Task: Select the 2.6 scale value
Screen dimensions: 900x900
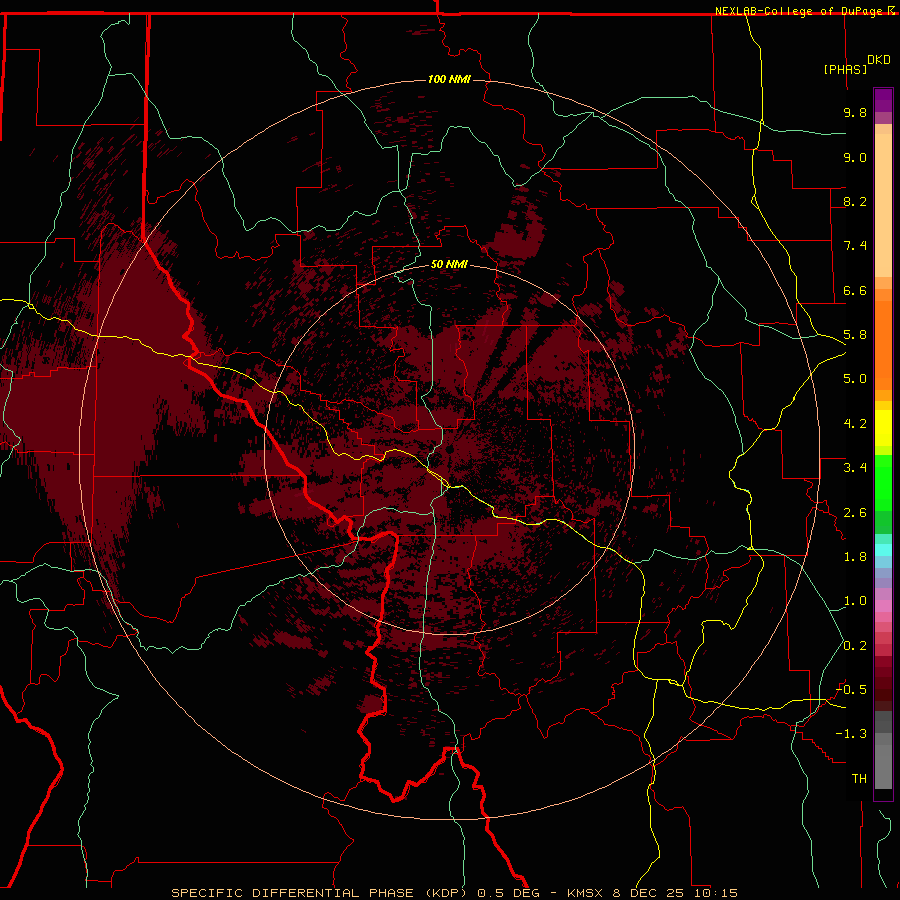Action: click(x=855, y=513)
